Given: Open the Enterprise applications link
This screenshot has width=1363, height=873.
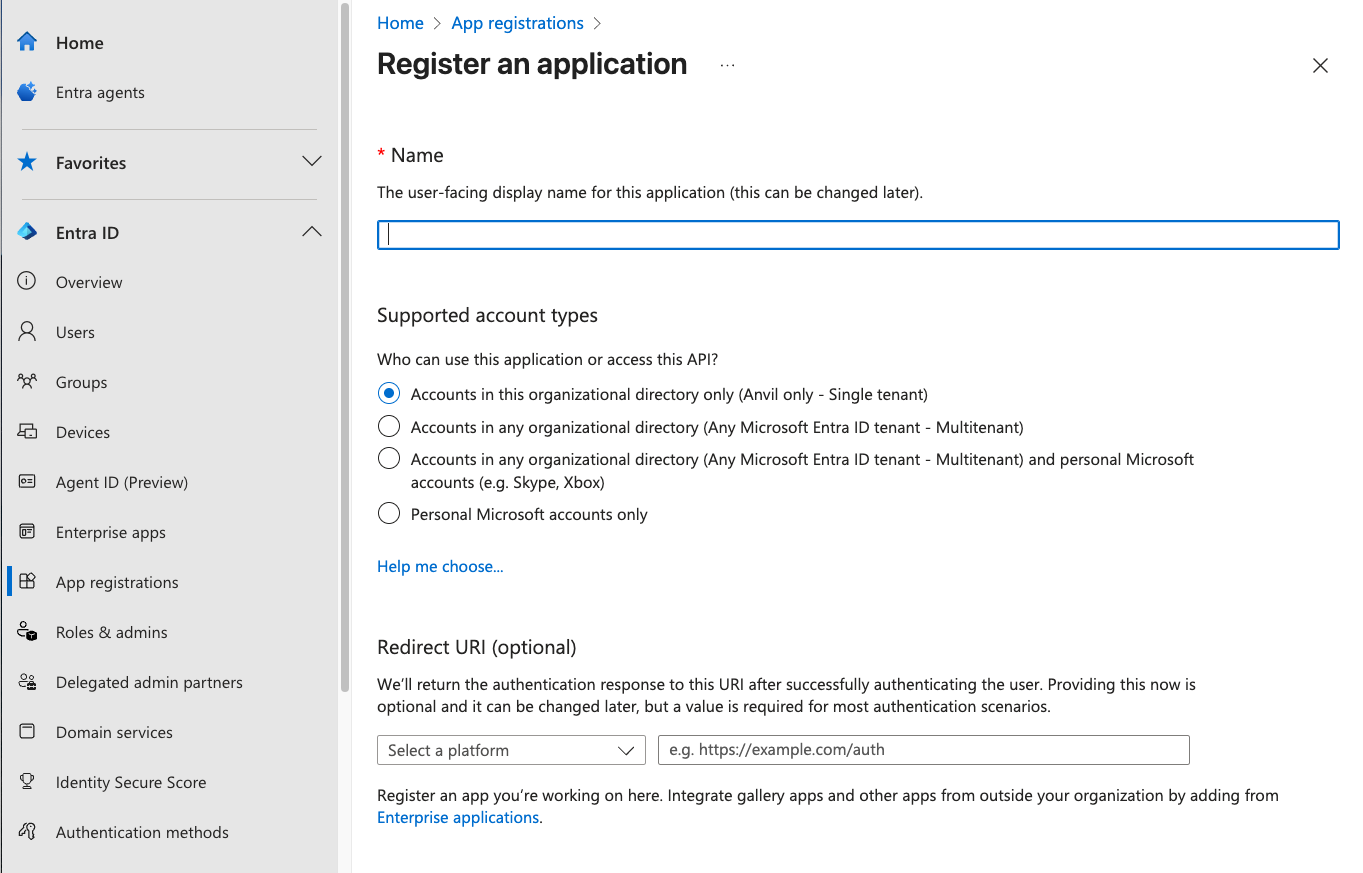Looking at the screenshot, I should coord(457,817).
